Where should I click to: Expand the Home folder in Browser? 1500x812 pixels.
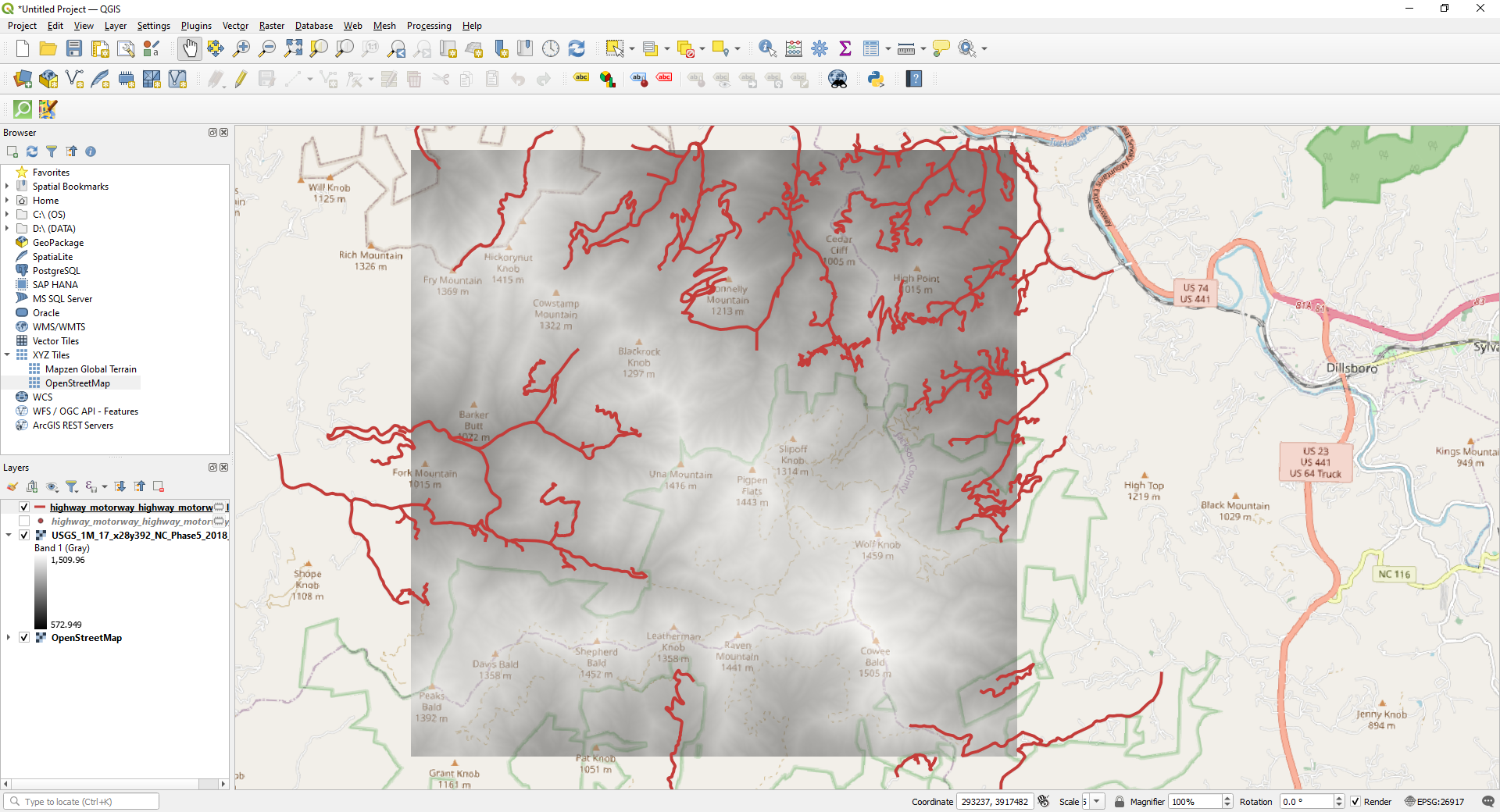click(x=7, y=201)
